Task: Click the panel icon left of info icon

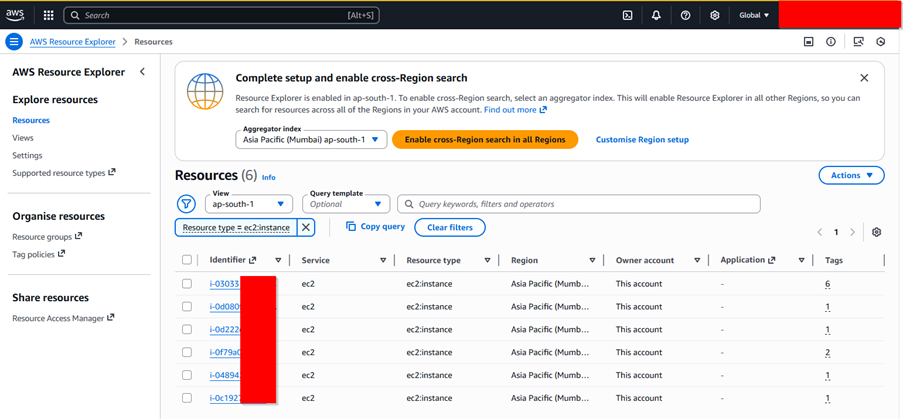Action: 809,42
